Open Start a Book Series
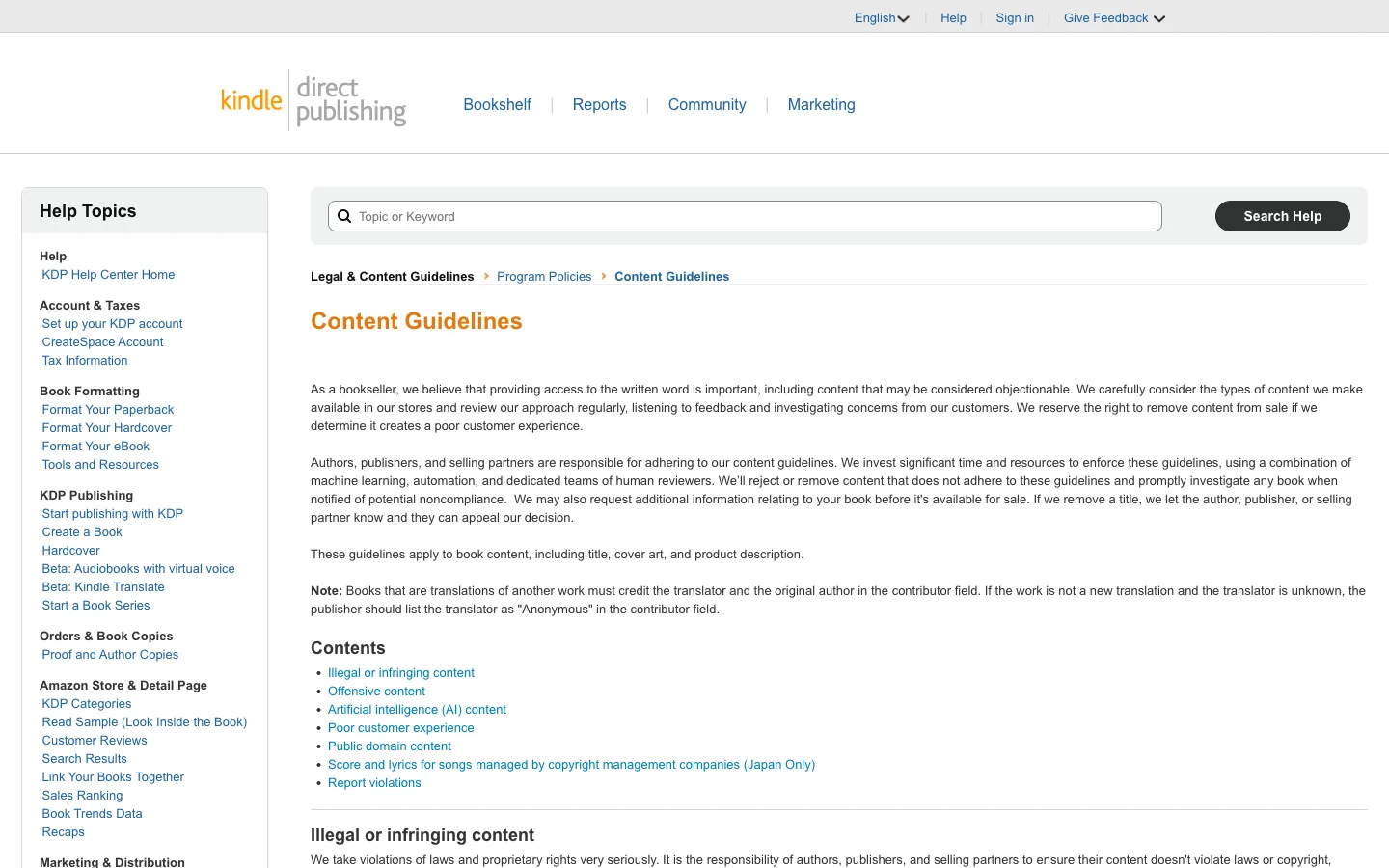This screenshot has height=868, width=1389. [95, 606]
